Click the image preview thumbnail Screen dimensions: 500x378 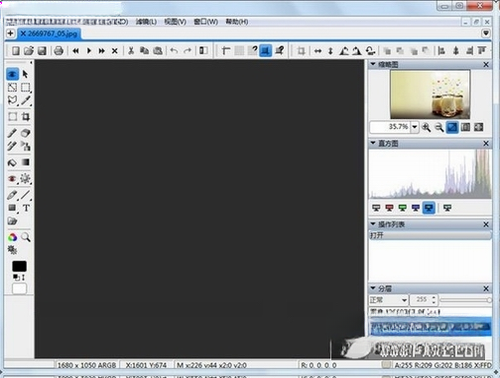point(430,94)
